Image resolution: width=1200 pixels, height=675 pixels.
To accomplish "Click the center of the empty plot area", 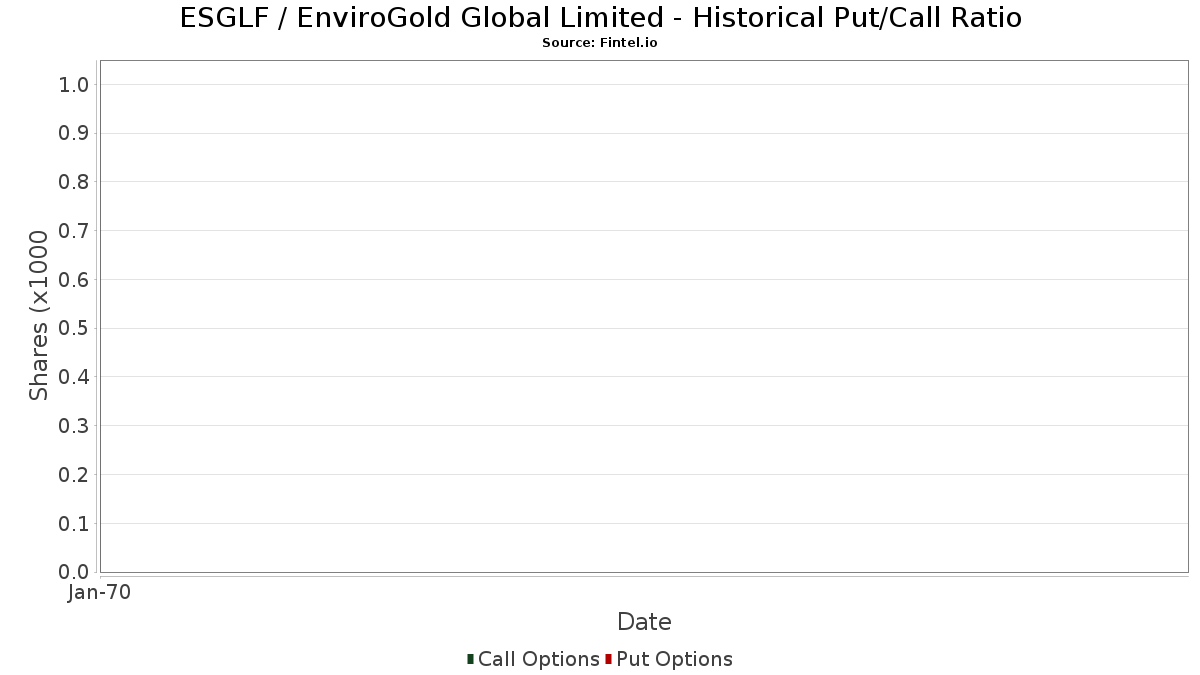I will pyautogui.click(x=644, y=316).
